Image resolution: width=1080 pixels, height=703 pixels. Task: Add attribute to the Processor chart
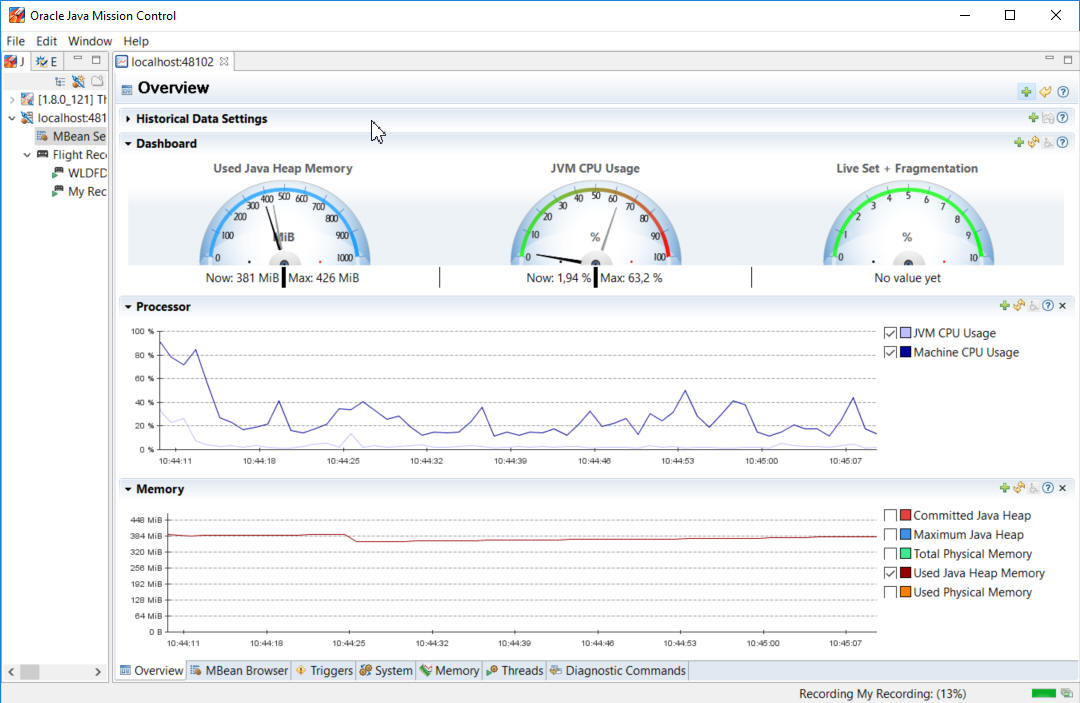1004,305
